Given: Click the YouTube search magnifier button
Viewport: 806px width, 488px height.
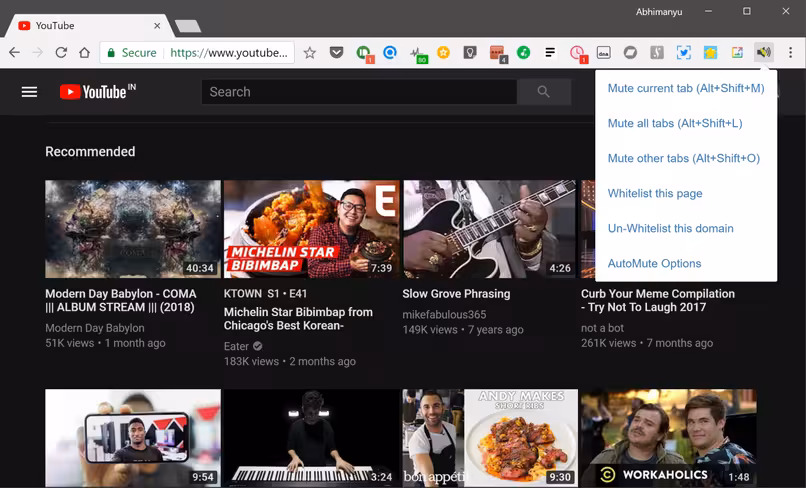Looking at the screenshot, I should tap(544, 92).
